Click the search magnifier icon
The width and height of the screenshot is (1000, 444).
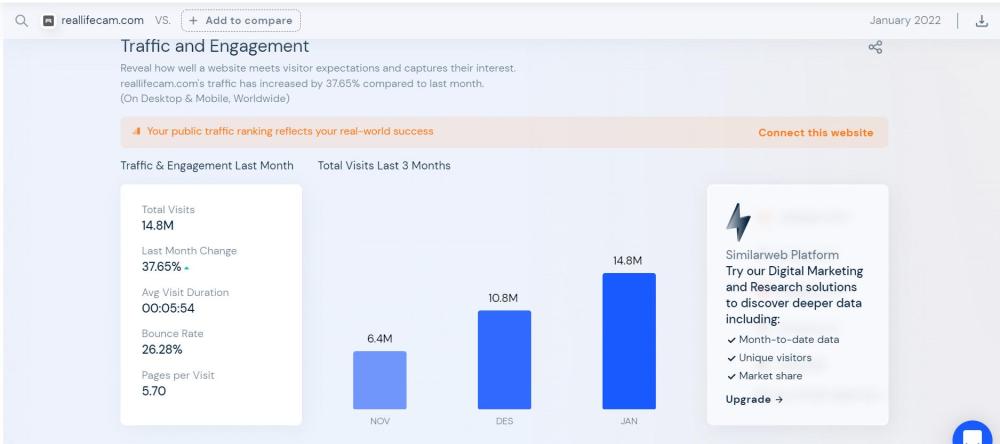click(x=12, y=20)
